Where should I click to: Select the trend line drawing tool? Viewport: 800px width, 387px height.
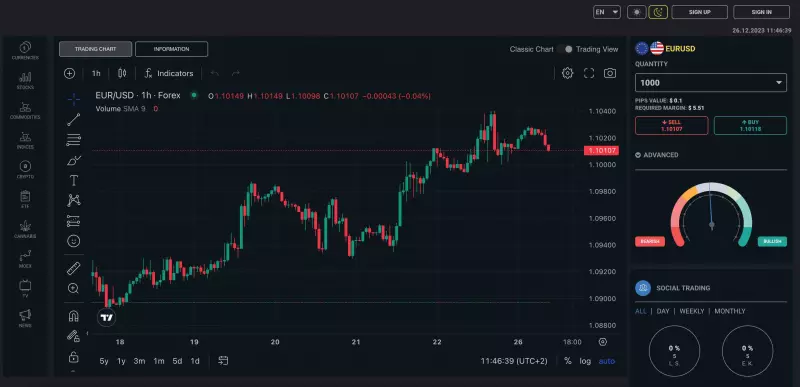(x=73, y=120)
